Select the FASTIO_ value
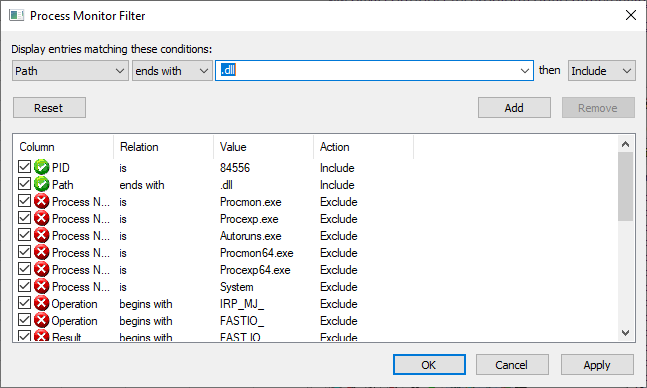Viewport: 647px width, 388px height. click(242, 321)
